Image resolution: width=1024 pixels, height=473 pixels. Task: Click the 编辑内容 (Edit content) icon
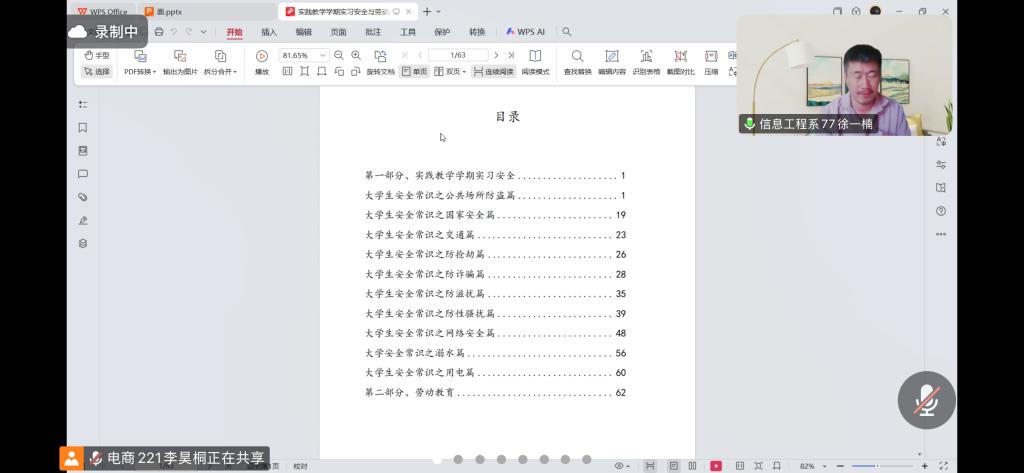point(612,56)
